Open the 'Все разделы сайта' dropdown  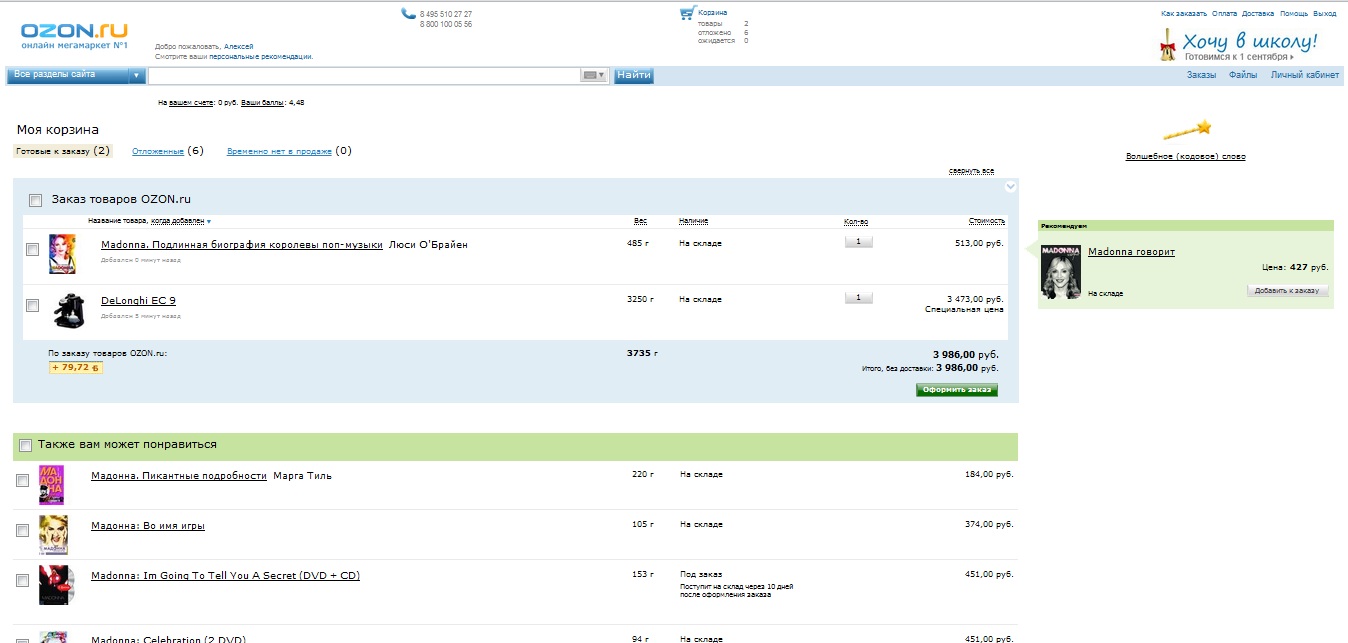[x=76, y=75]
